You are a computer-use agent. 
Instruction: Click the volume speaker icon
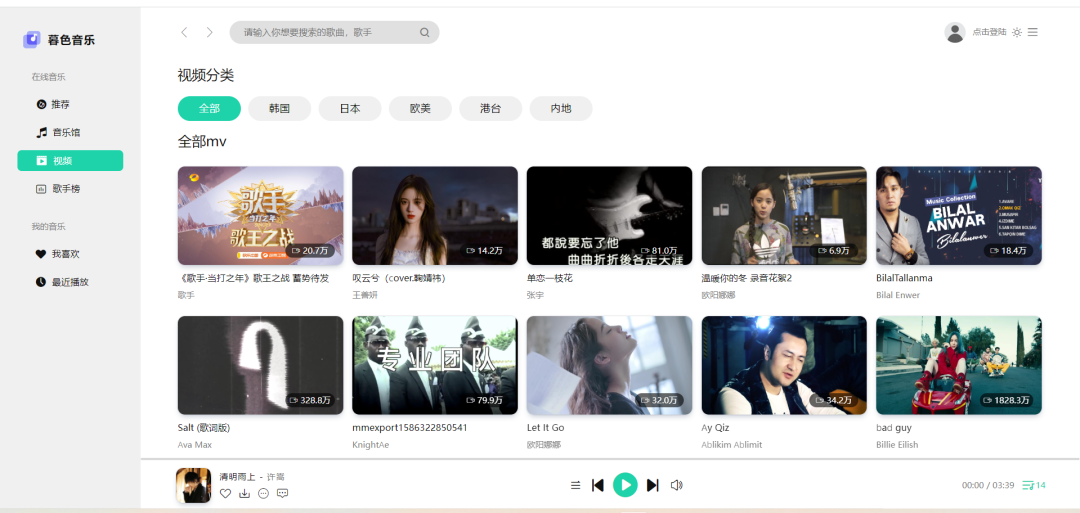pyautogui.click(x=676, y=485)
